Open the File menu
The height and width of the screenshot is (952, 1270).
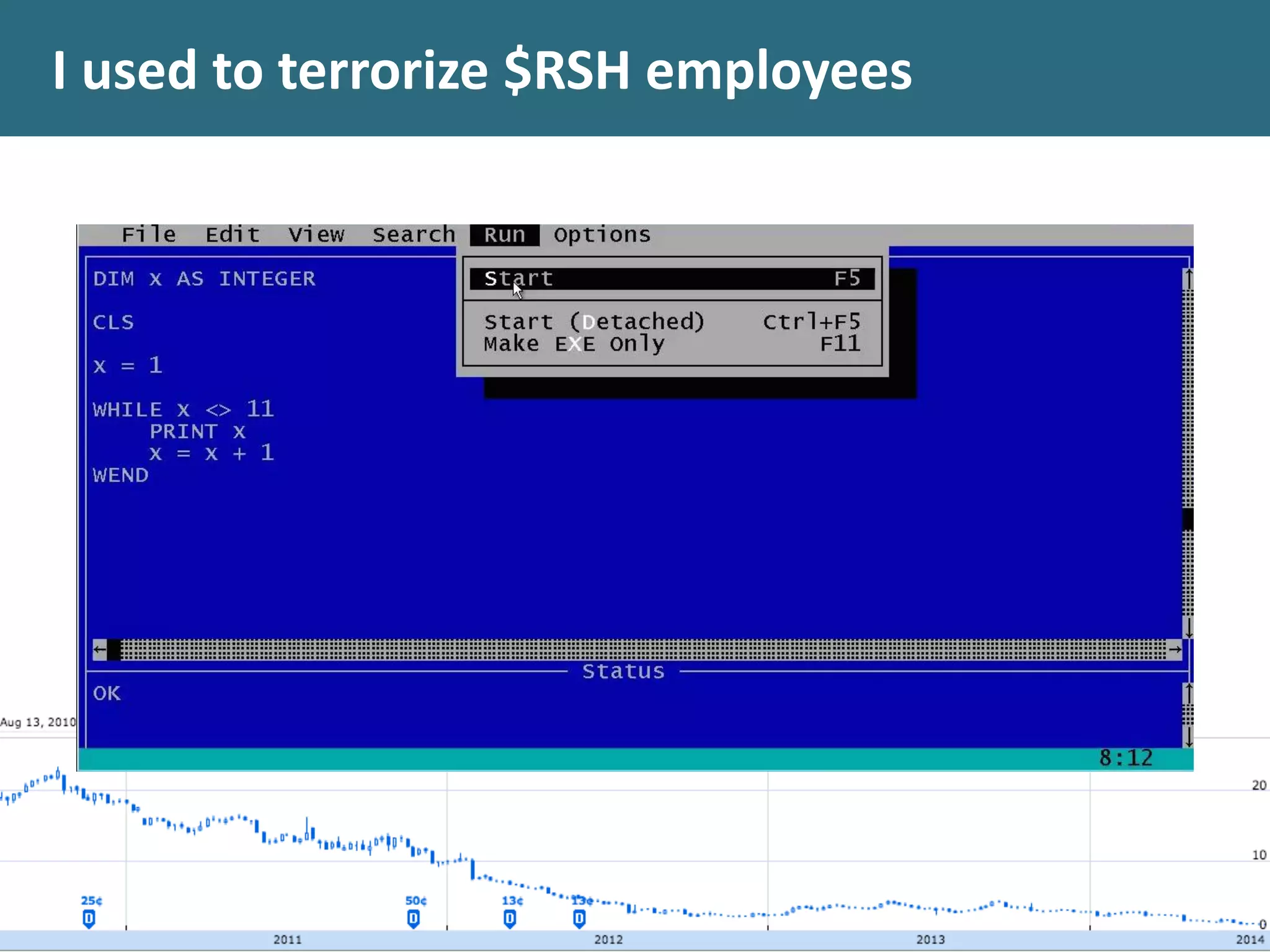149,235
